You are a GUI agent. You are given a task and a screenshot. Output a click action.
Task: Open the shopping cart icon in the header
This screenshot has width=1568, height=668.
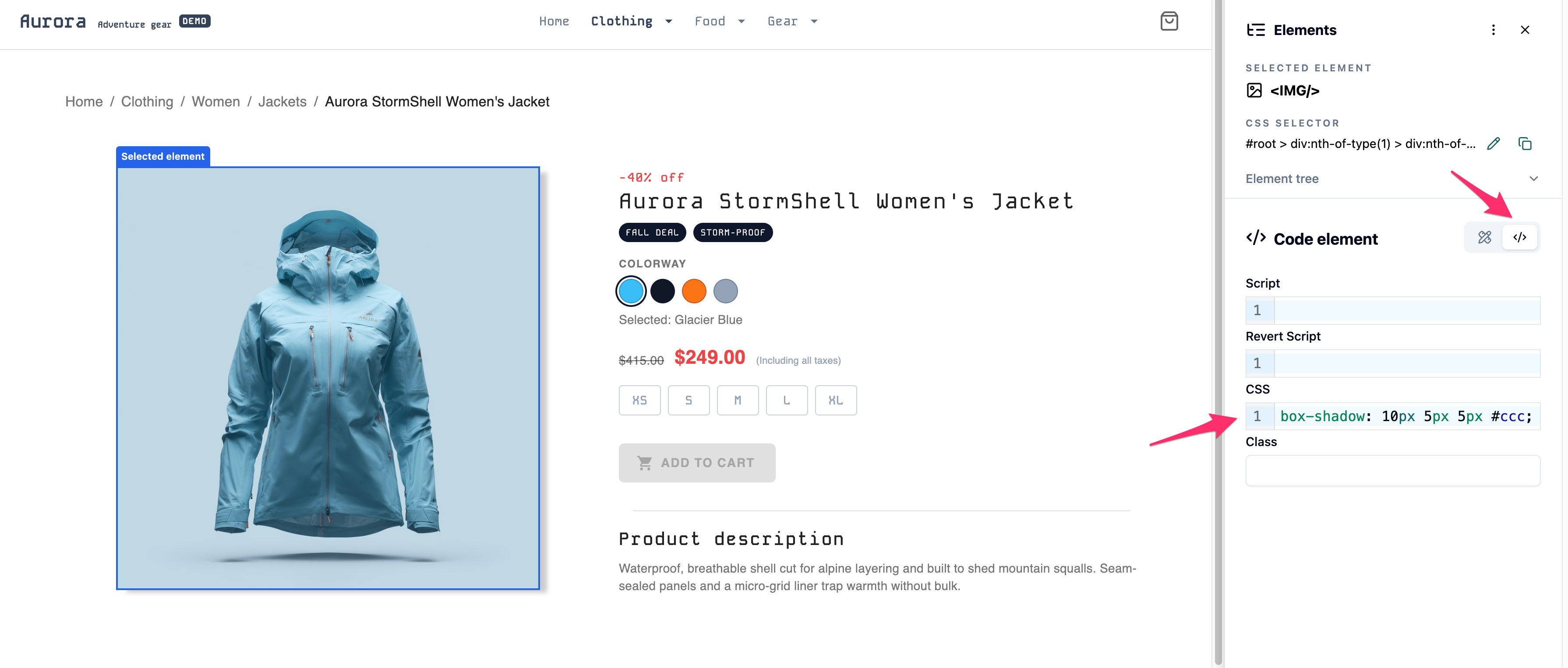point(1169,21)
